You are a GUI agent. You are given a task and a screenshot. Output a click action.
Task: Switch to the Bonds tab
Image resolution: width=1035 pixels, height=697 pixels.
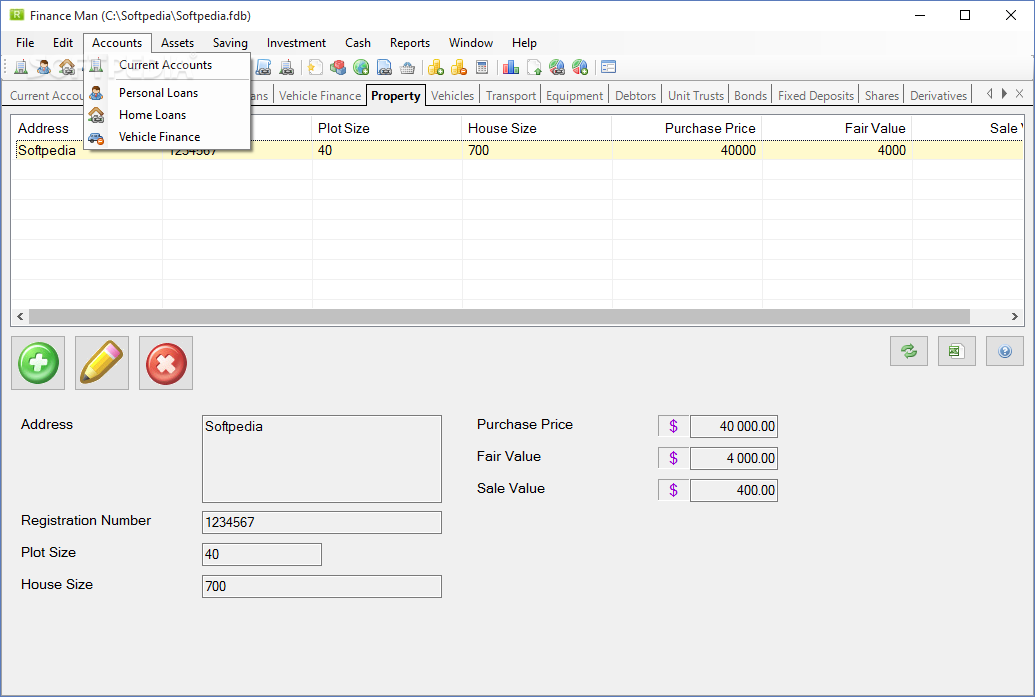tap(751, 96)
